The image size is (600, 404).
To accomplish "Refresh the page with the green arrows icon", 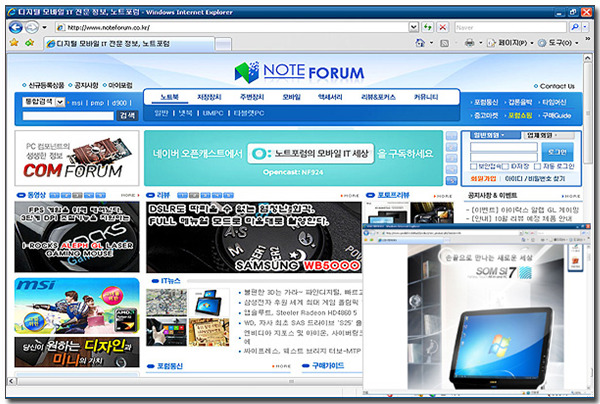I will pyautogui.click(x=427, y=27).
